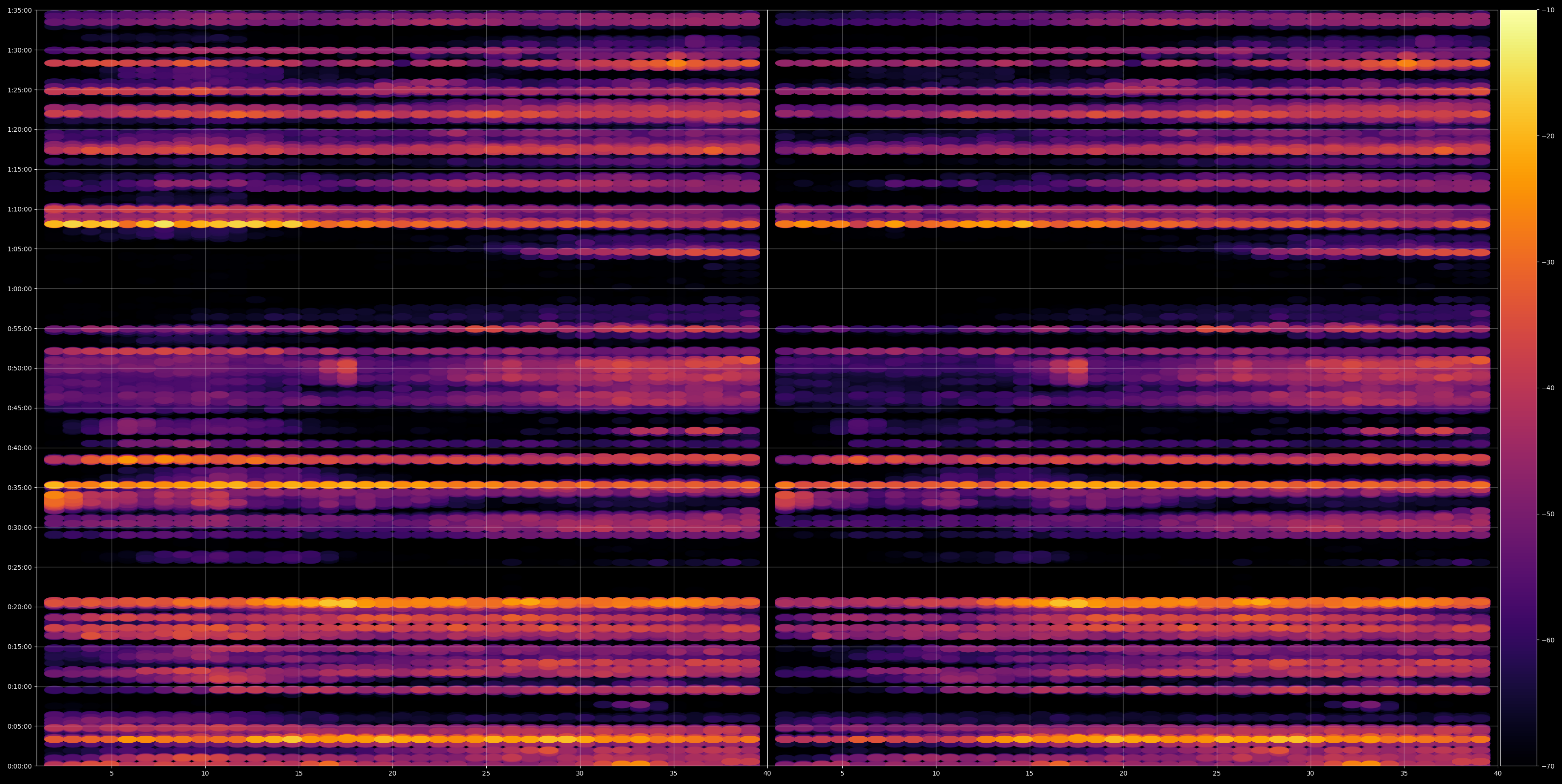Image resolution: width=1562 pixels, height=784 pixels.
Task: Pick the 0:05:00 time label
Action: (x=19, y=726)
